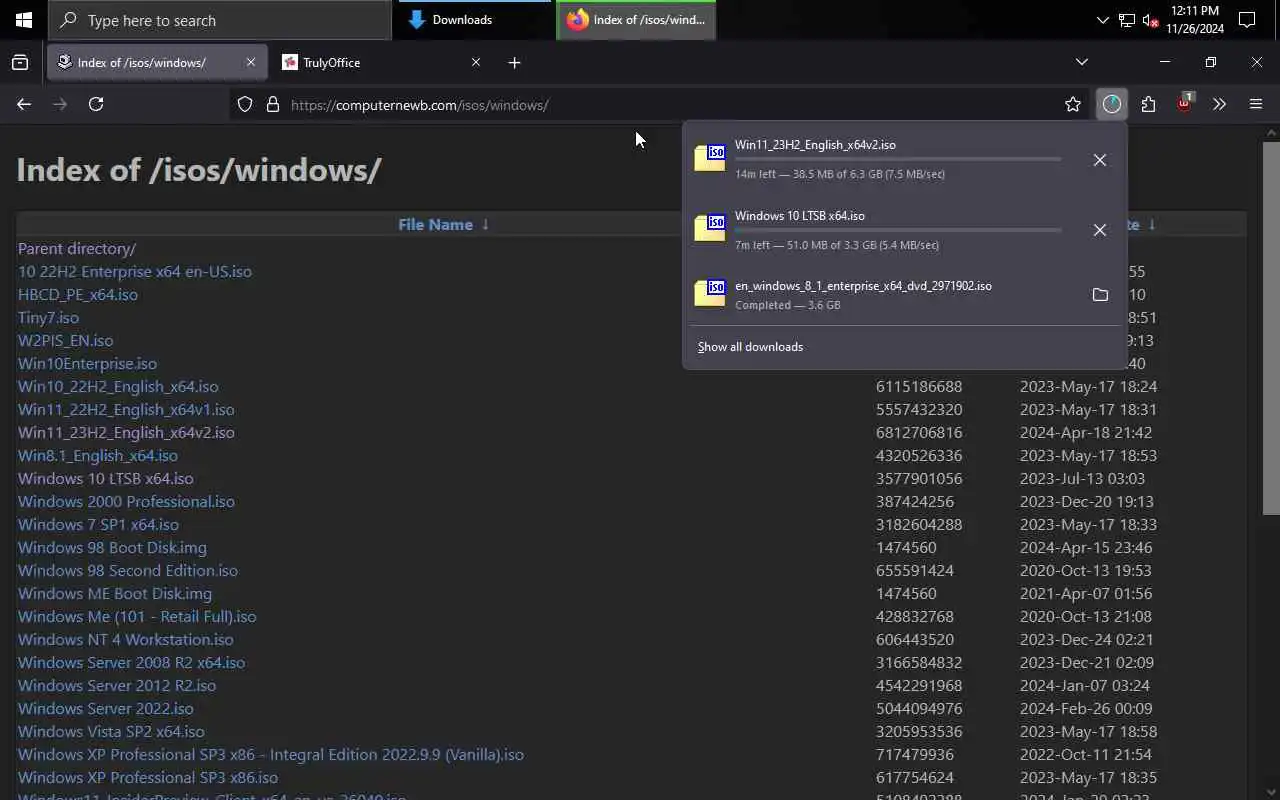Open Windows 2000 Professional.iso link

(126, 501)
